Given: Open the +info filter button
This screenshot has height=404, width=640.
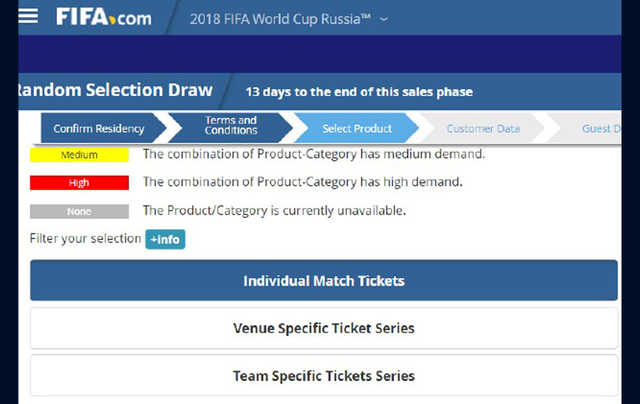Looking at the screenshot, I should 165,239.
